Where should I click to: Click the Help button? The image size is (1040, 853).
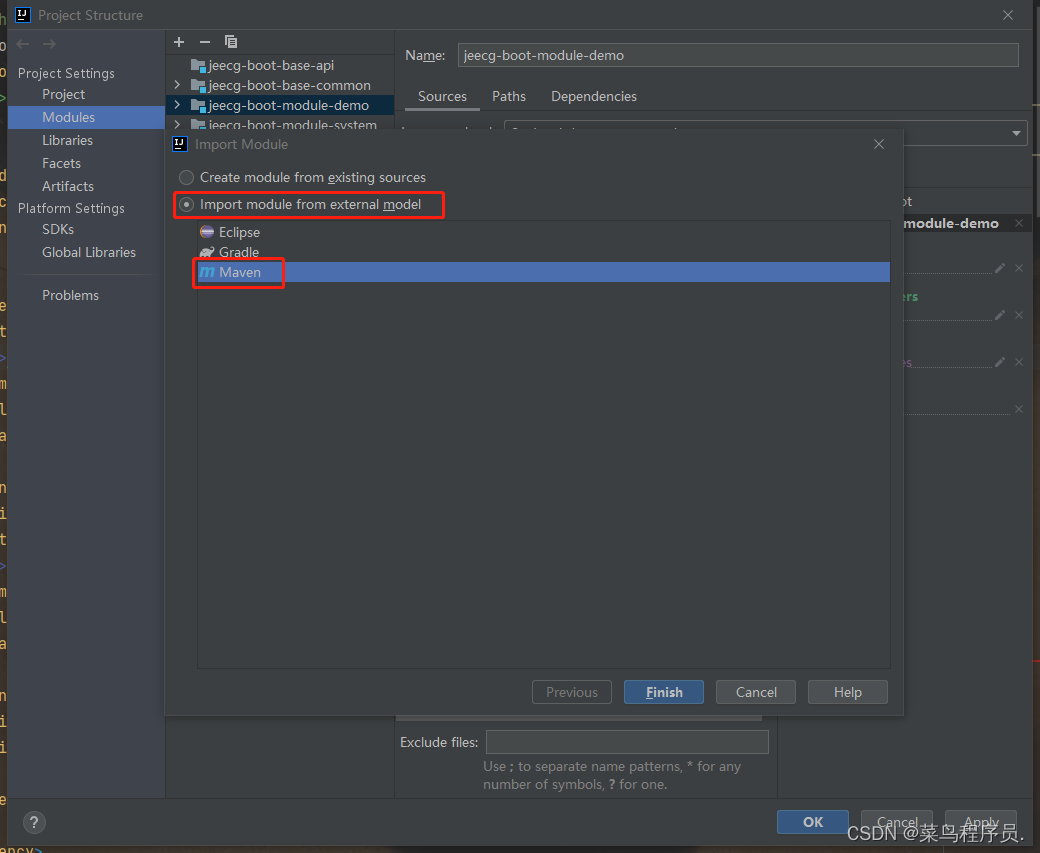point(848,692)
